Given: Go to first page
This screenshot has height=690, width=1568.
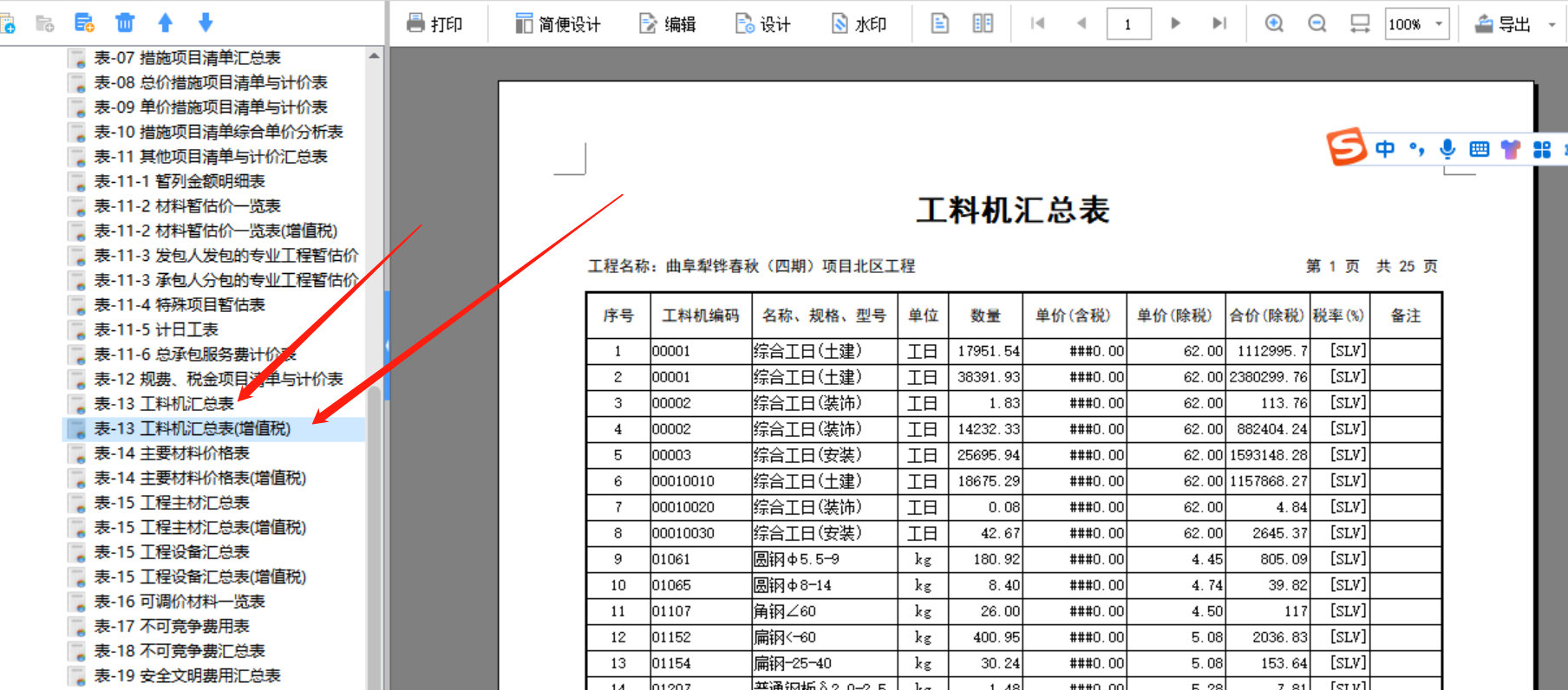Looking at the screenshot, I should [x=1038, y=23].
